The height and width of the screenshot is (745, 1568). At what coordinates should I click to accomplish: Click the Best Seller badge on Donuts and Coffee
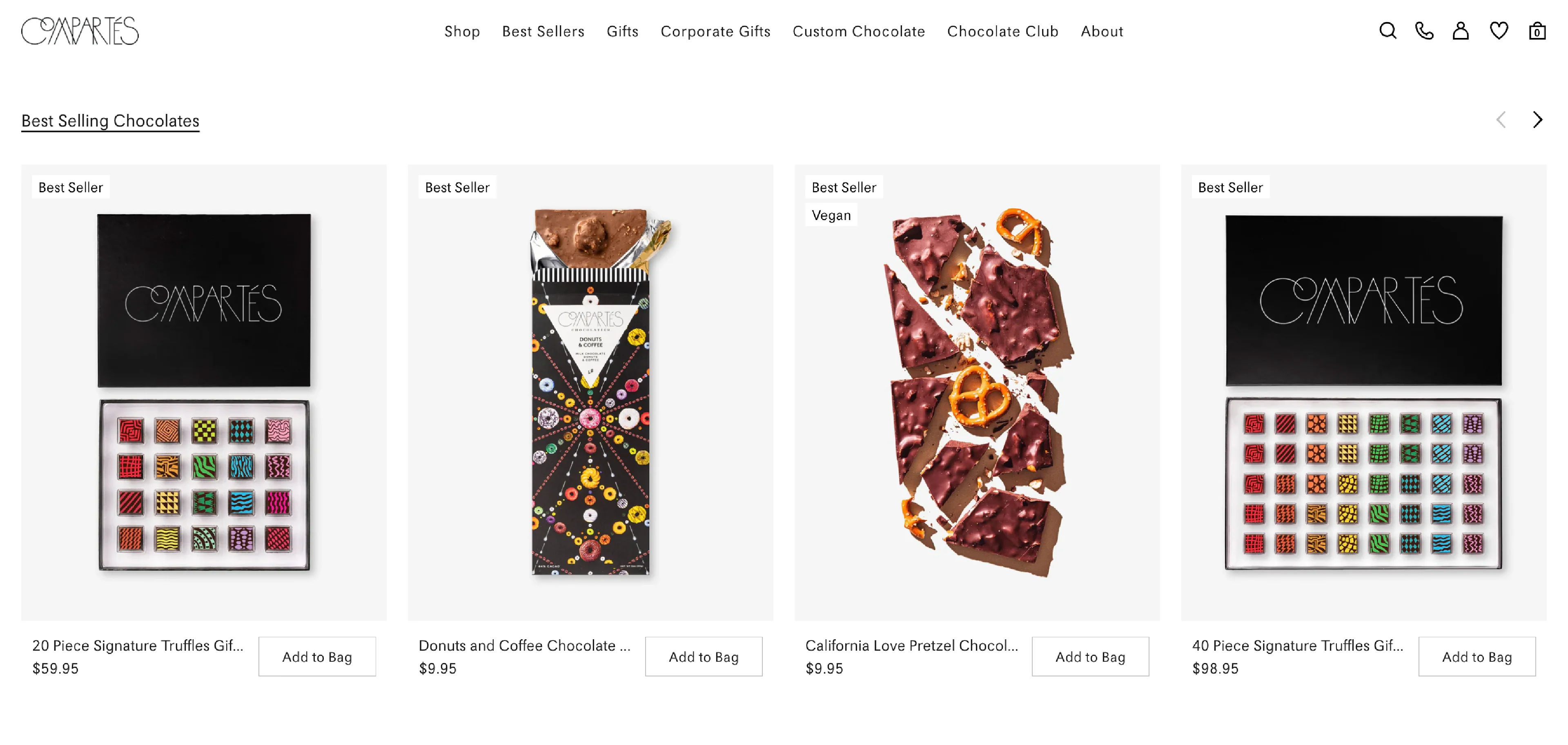click(458, 187)
